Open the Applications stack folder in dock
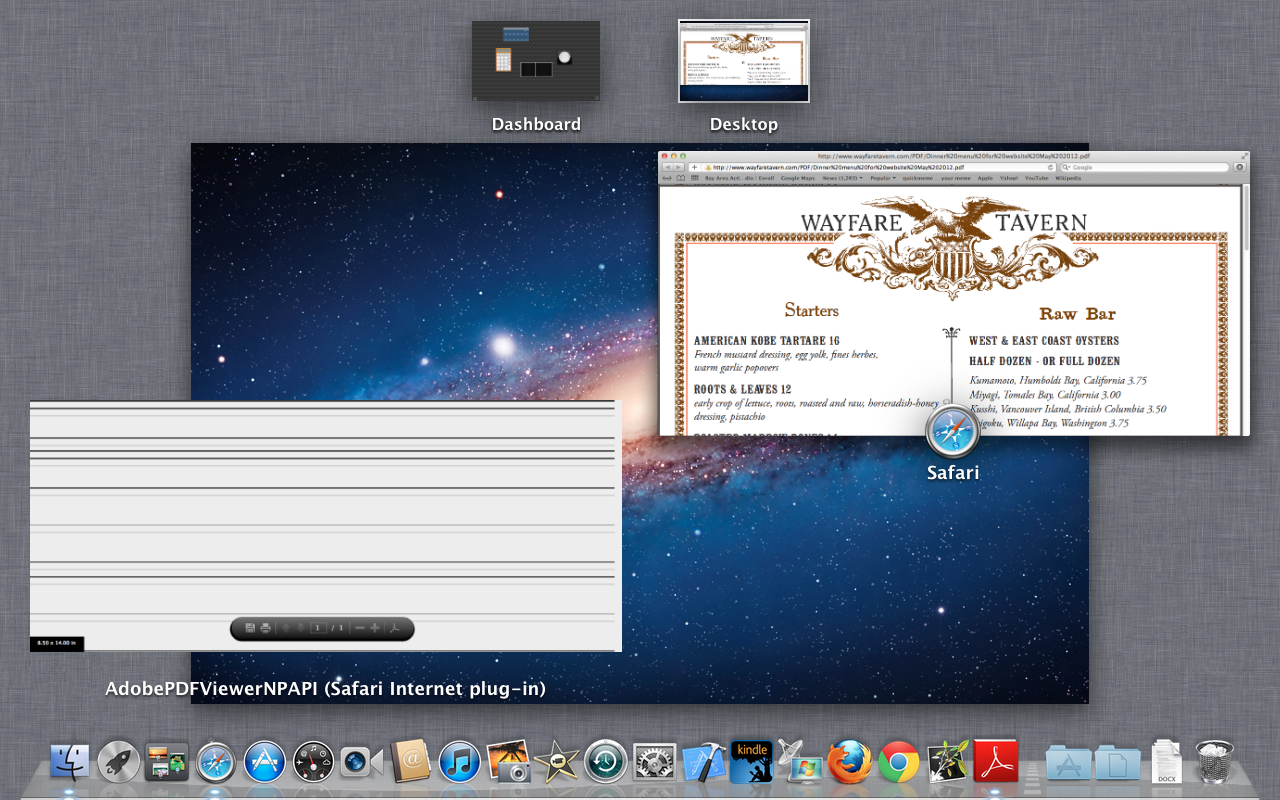 [1068, 762]
